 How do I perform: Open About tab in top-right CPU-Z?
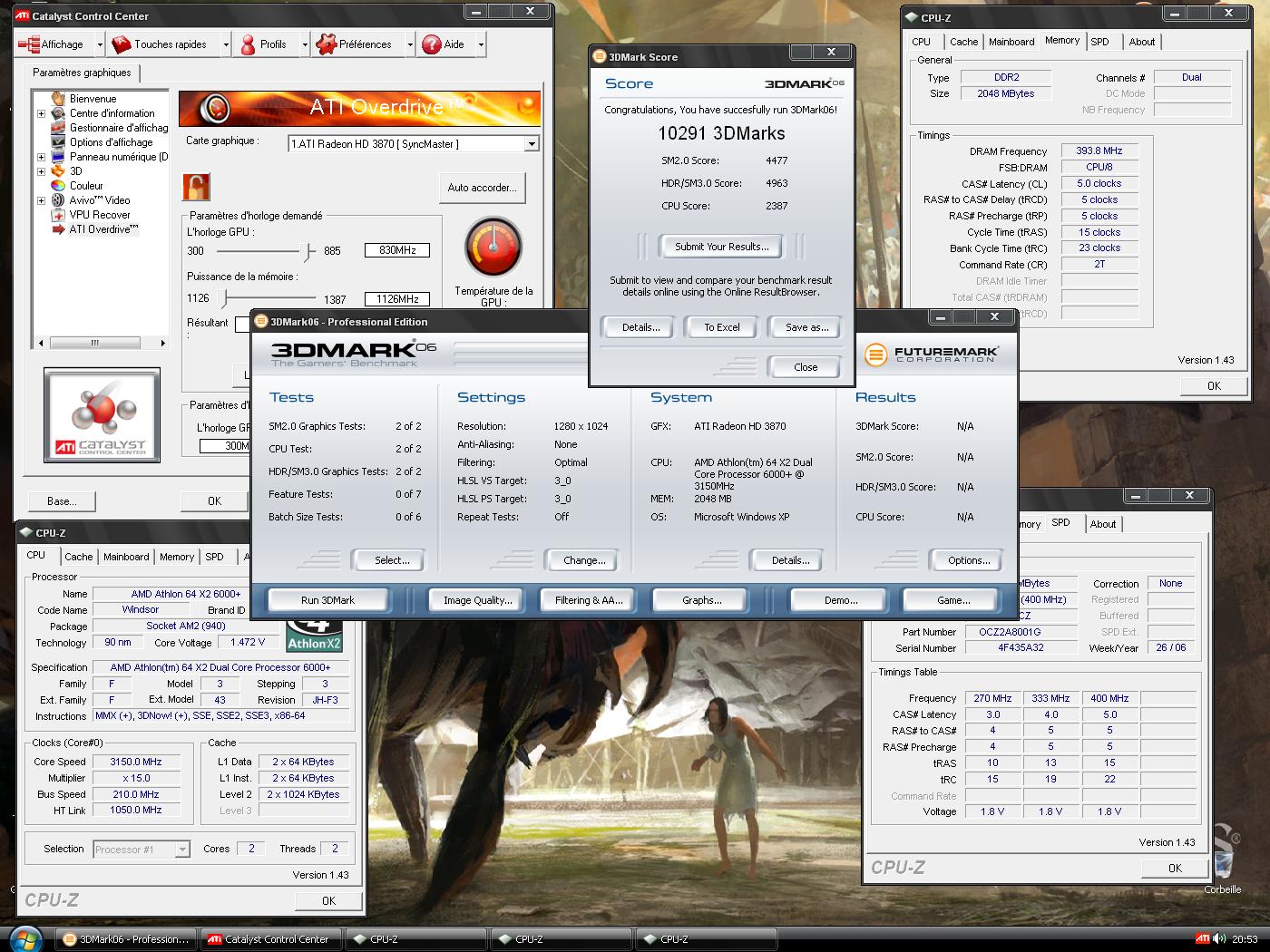coord(1142,42)
